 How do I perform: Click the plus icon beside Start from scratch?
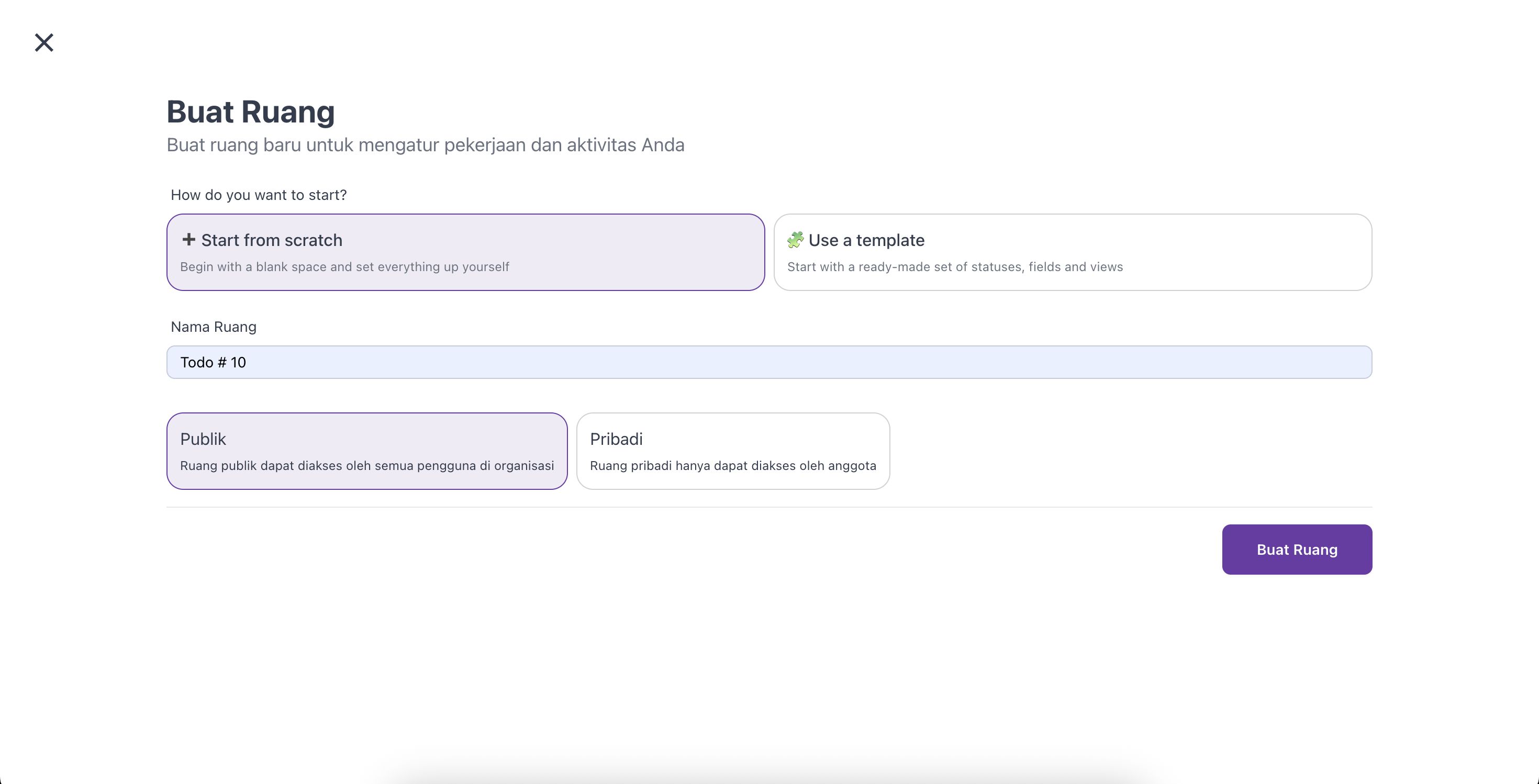click(188, 240)
